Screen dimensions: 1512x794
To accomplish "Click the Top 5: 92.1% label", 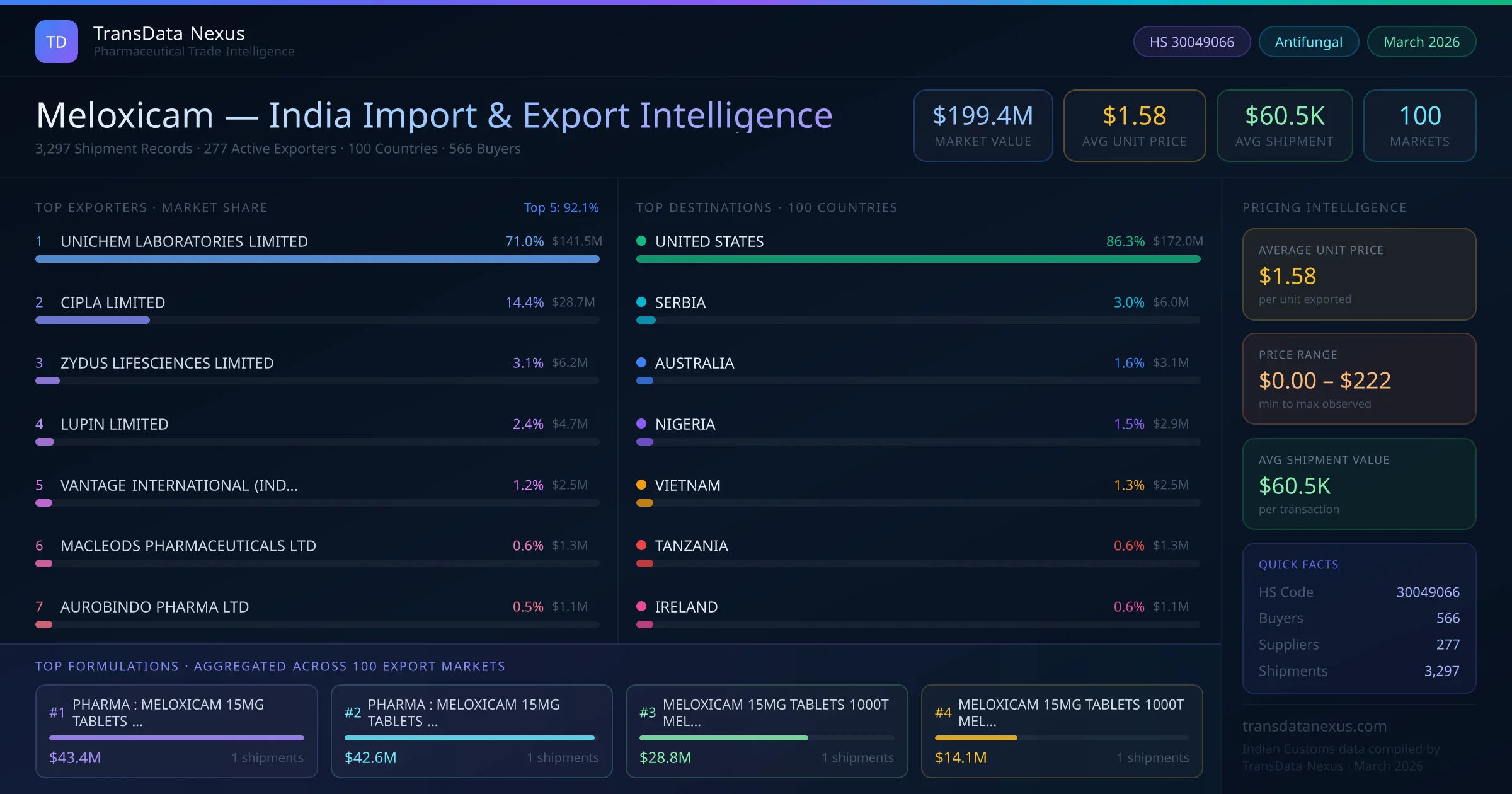I will [561, 207].
